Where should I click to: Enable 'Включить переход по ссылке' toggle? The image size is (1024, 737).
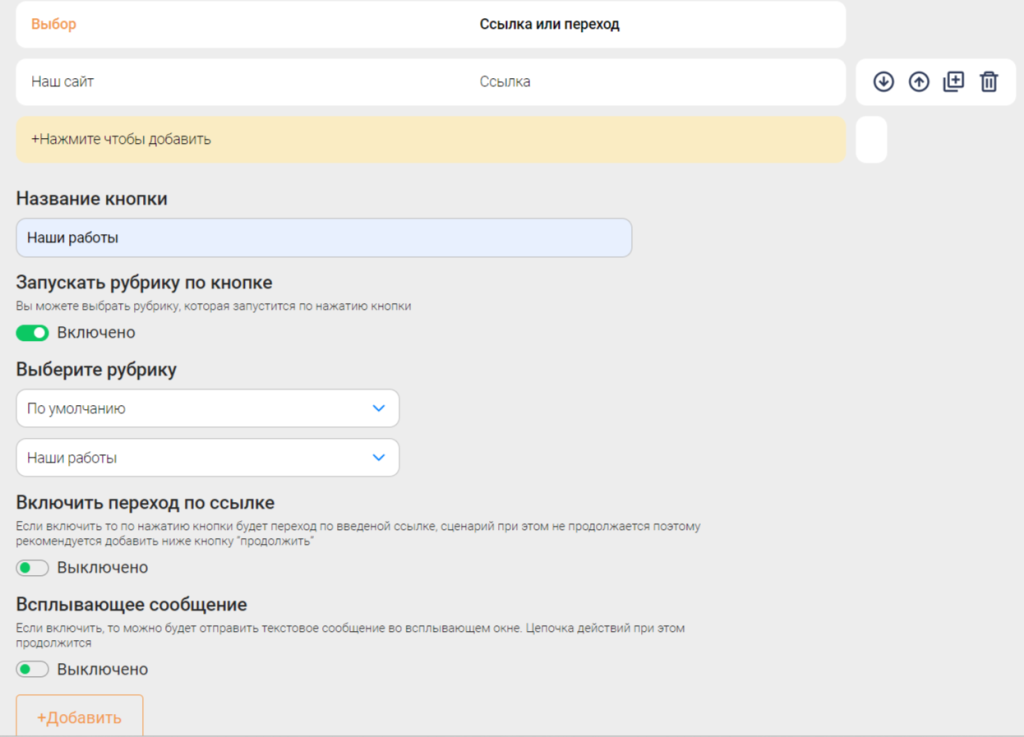pos(32,568)
